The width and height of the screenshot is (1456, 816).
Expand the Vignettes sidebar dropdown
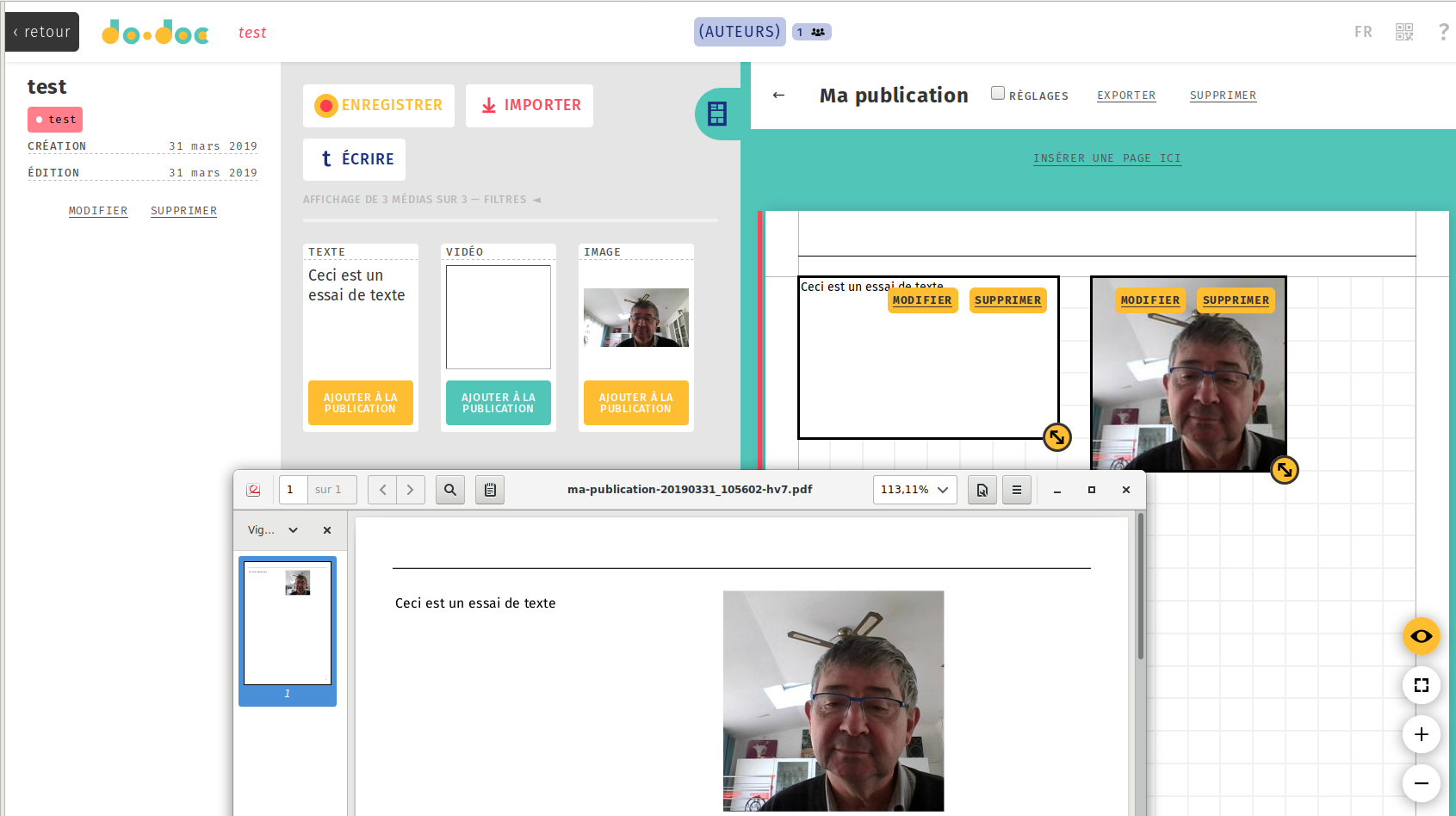coord(293,530)
